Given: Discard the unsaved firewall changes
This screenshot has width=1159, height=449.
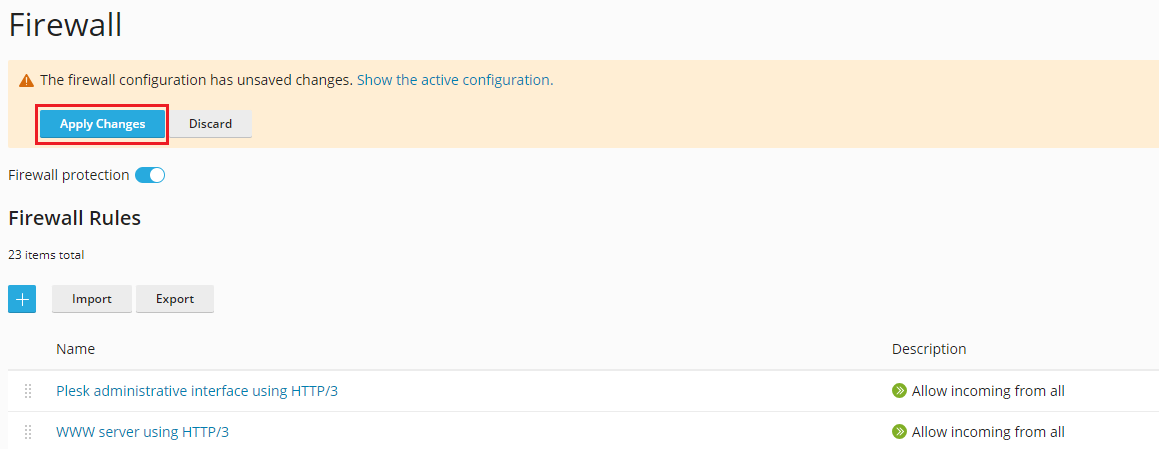Looking at the screenshot, I should 211,124.
